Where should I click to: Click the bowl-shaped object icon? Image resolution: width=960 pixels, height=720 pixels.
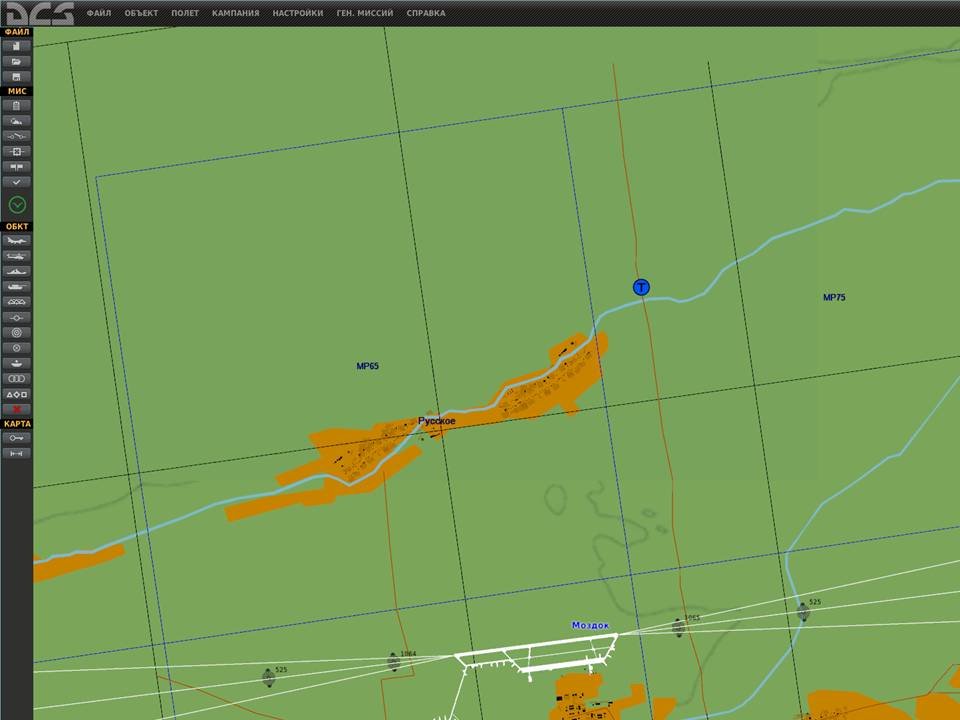(x=17, y=363)
